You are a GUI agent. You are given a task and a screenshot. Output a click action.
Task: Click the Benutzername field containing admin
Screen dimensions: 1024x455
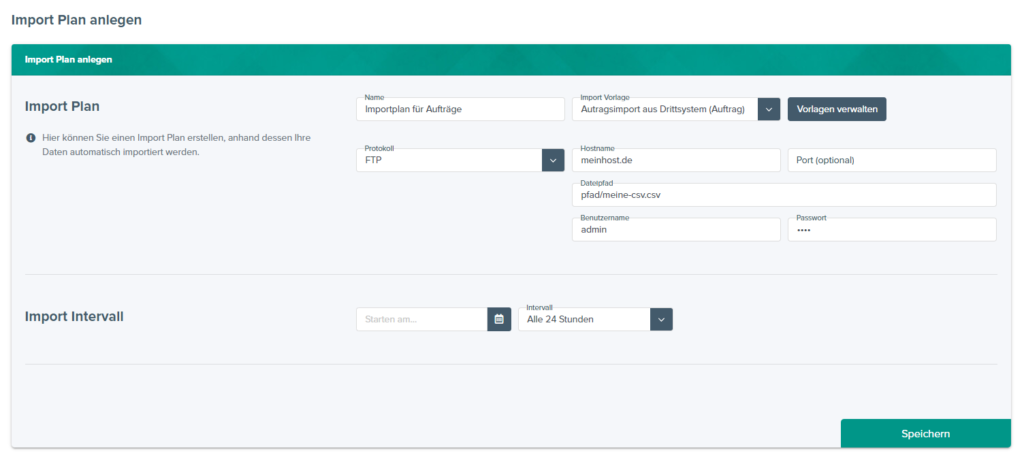point(675,230)
